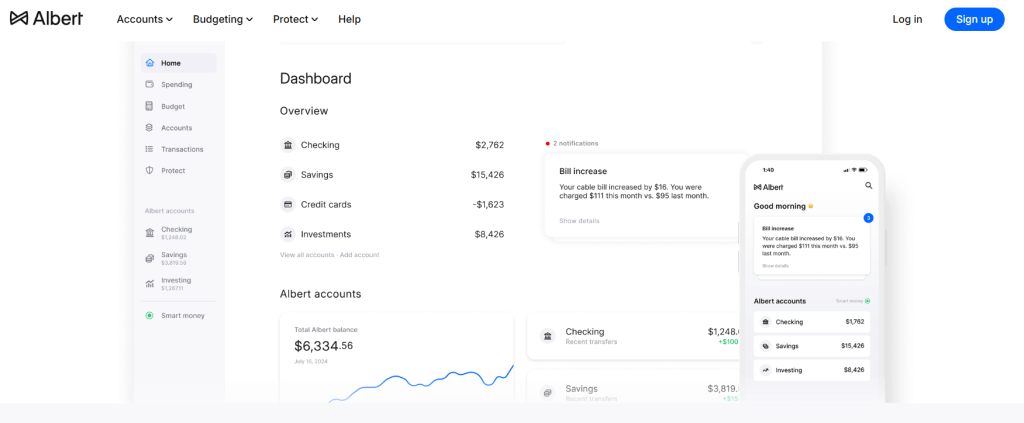The width and height of the screenshot is (1024, 423).
Task: Click the blue Sign up button
Action: pyautogui.click(x=974, y=20)
